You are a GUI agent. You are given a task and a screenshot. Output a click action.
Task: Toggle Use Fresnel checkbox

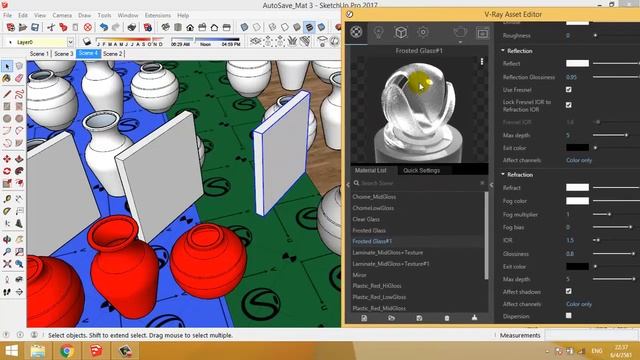click(569, 89)
